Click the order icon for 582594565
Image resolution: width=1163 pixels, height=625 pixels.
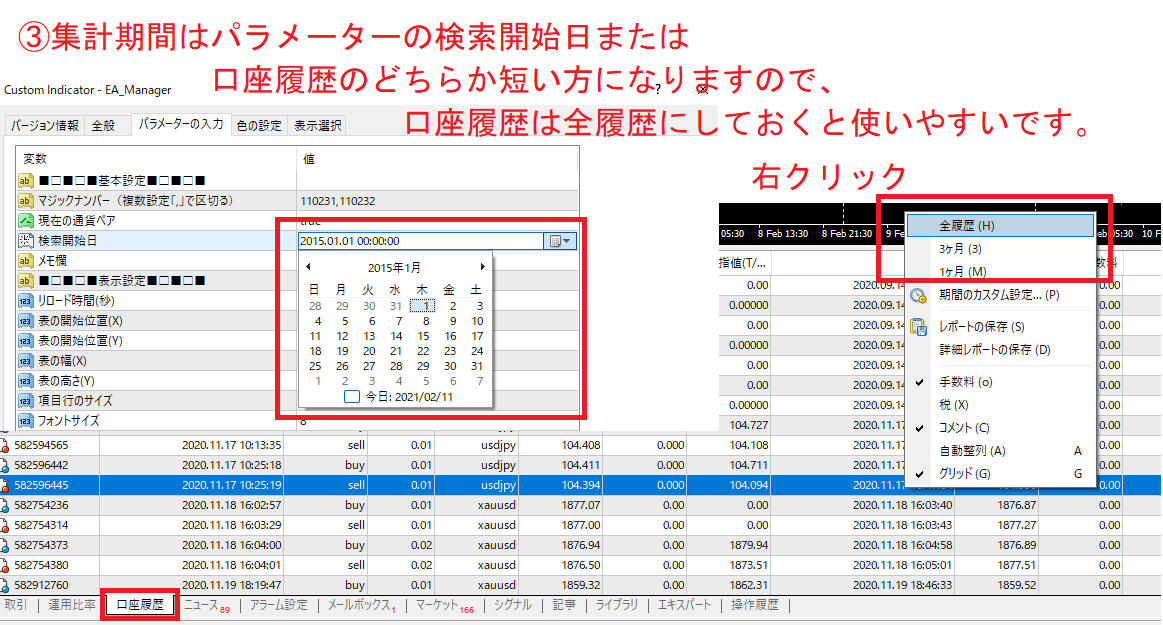[4, 446]
